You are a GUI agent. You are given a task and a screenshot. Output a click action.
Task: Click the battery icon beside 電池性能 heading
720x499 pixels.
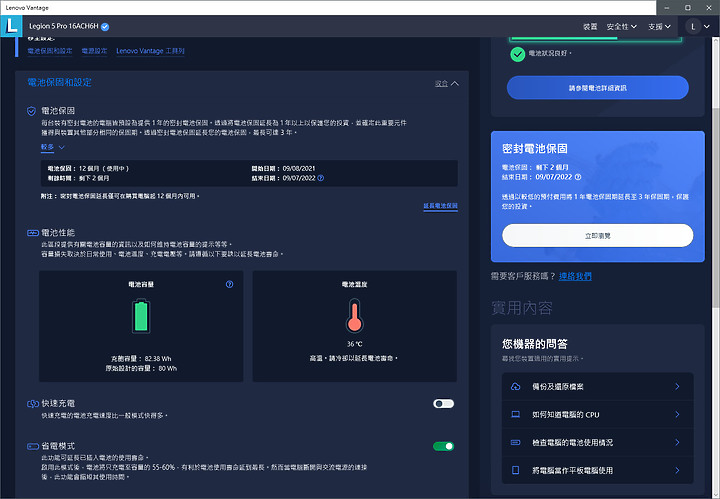click(x=33, y=233)
